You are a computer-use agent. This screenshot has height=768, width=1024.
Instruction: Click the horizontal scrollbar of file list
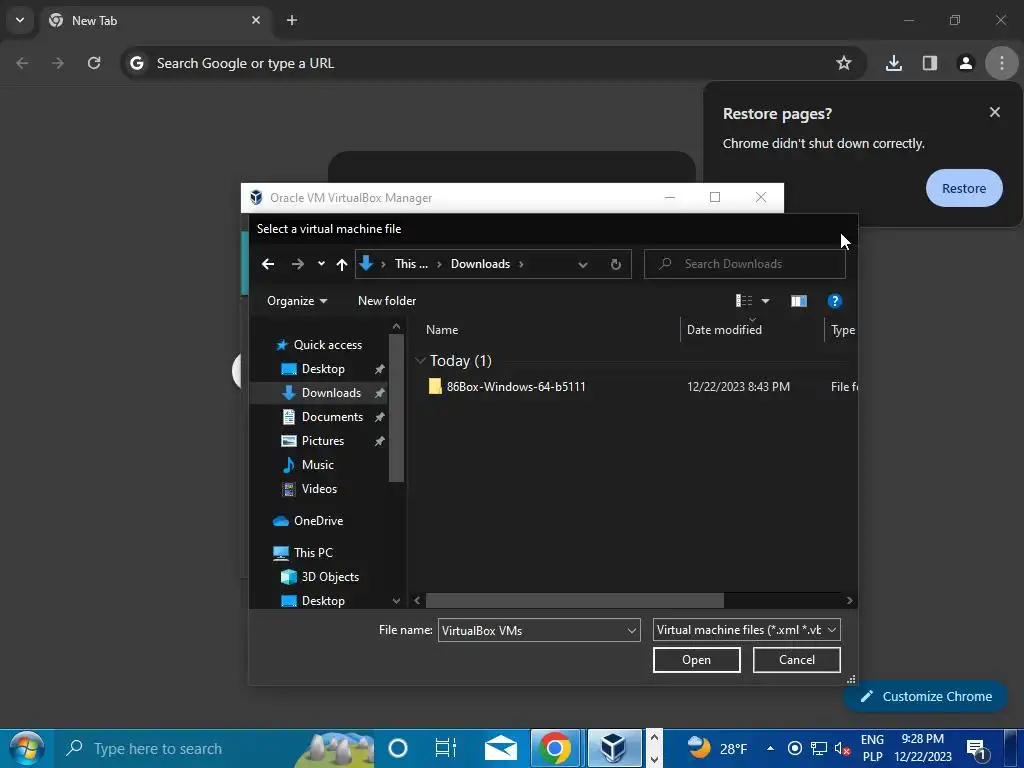pyautogui.click(x=574, y=600)
